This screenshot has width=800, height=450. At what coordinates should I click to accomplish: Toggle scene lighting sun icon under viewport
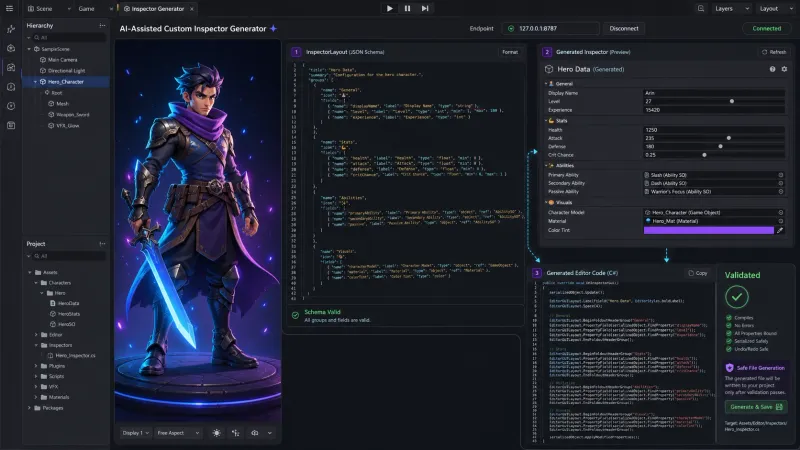[217, 433]
